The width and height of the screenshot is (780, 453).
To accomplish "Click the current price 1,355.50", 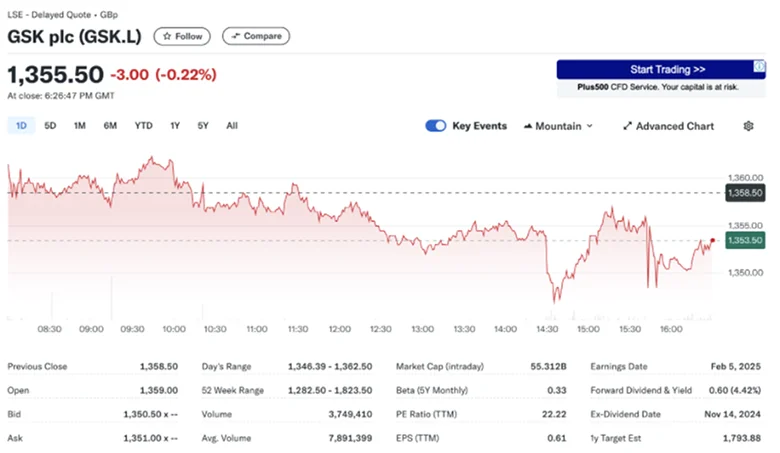I will 55,75.
